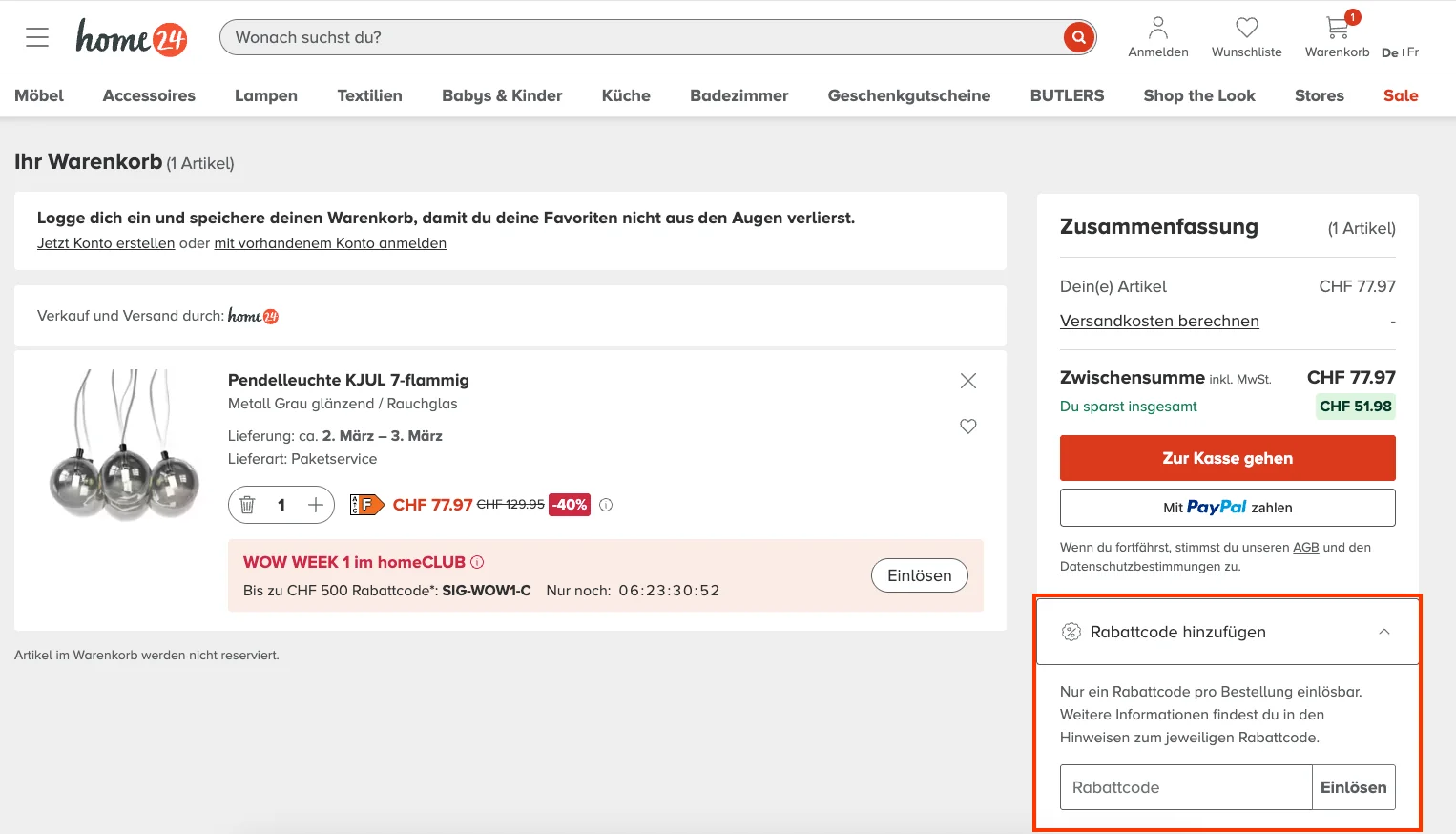
Task: Open the Lampen category
Action: [265, 95]
